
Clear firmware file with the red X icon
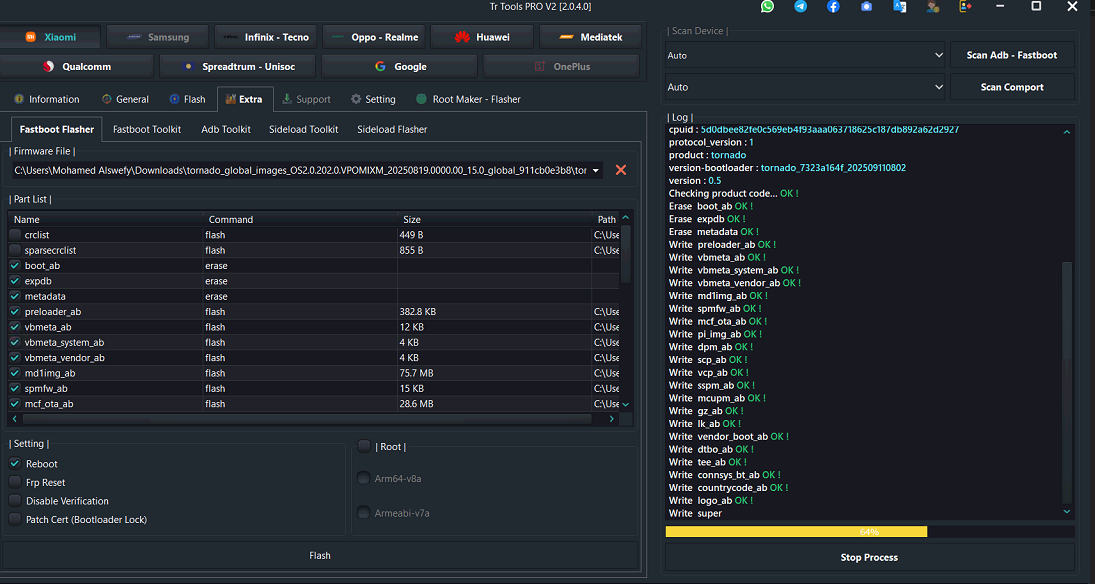(620, 170)
